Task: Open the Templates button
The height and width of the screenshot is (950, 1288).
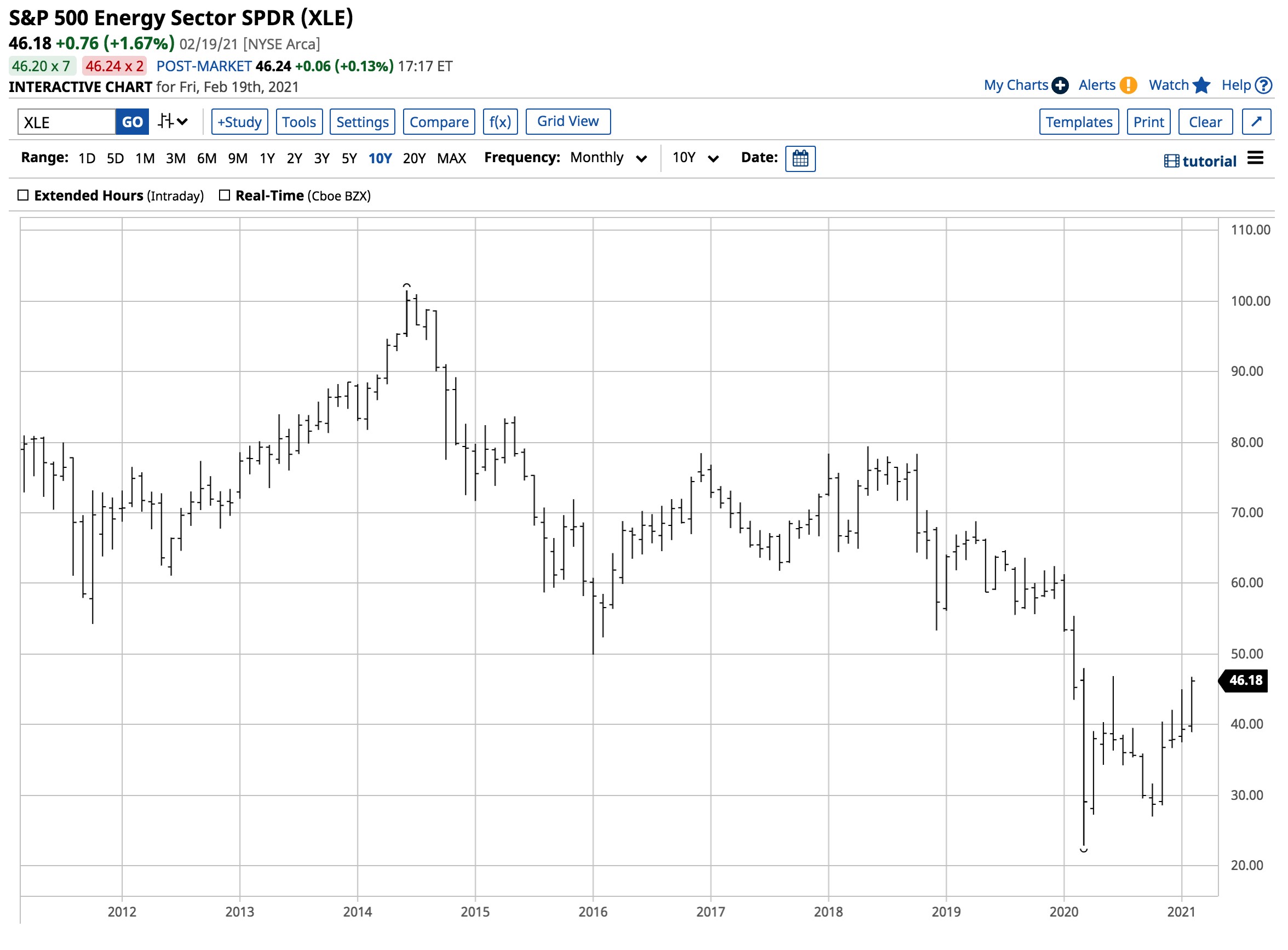Action: [1079, 122]
